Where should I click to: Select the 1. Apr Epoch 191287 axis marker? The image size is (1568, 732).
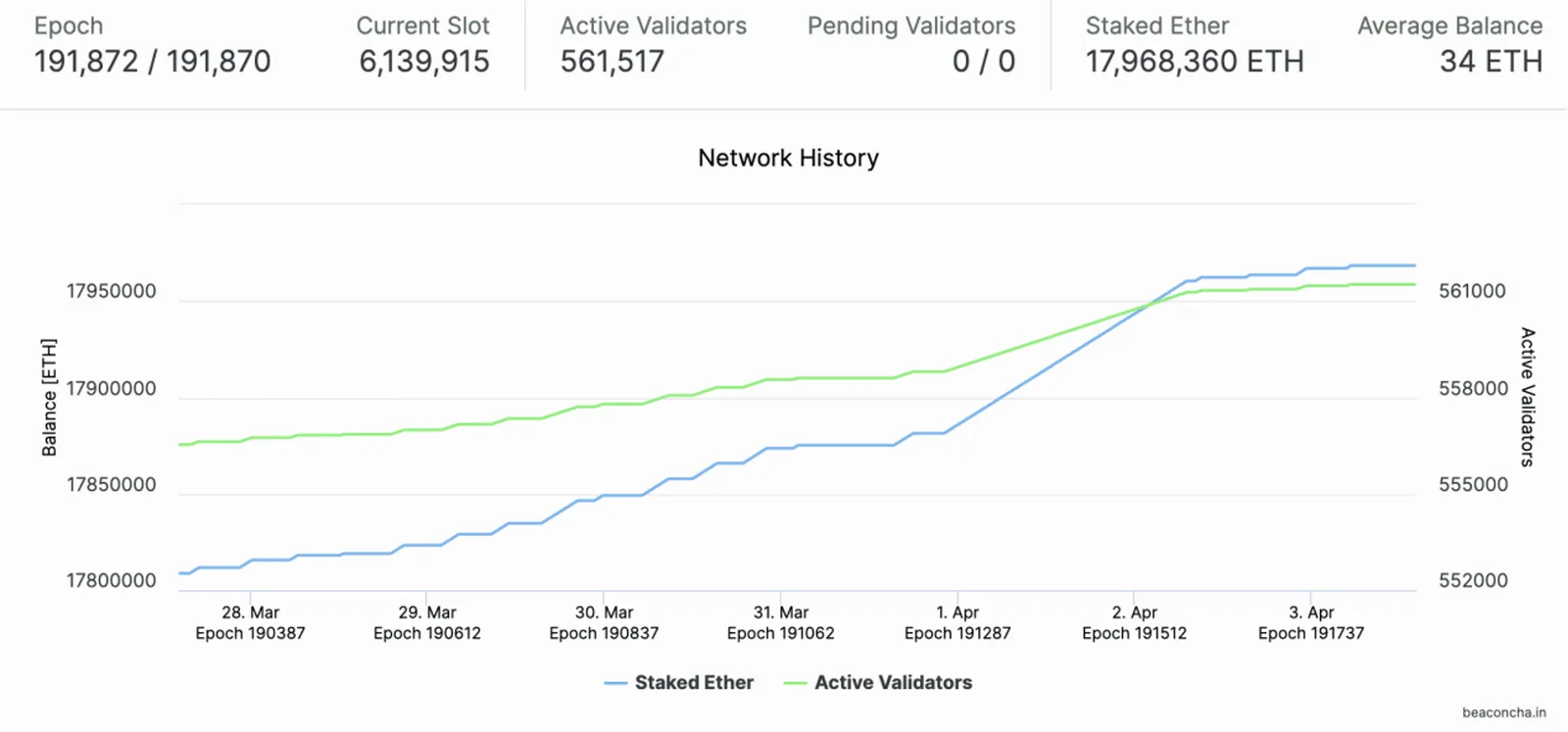tap(957, 622)
